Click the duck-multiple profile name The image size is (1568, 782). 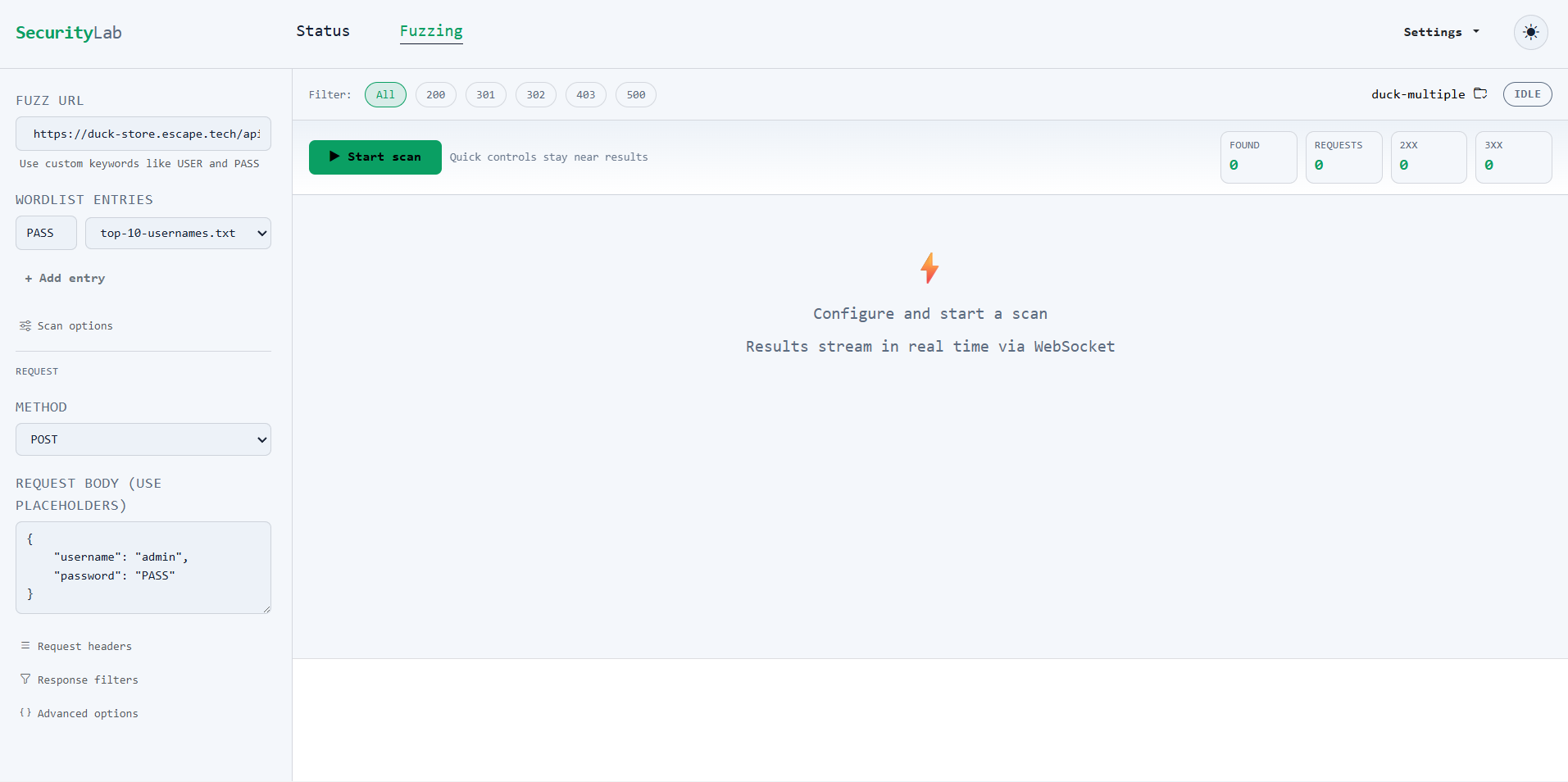1418,94
